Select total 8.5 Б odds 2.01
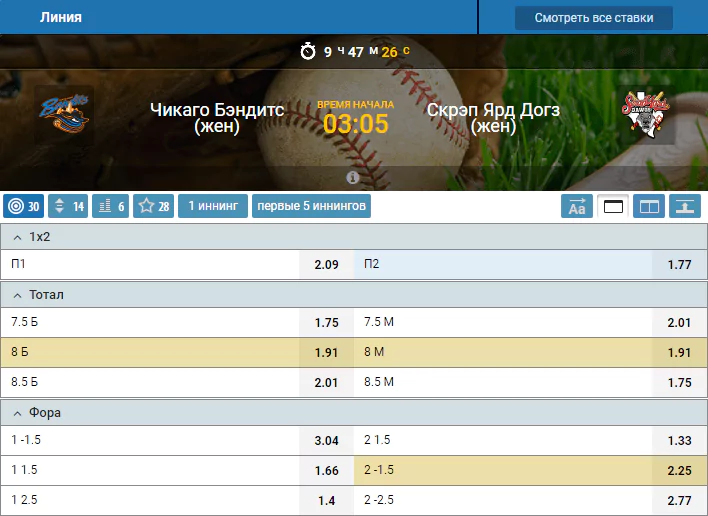708x516 pixels. (177, 382)
